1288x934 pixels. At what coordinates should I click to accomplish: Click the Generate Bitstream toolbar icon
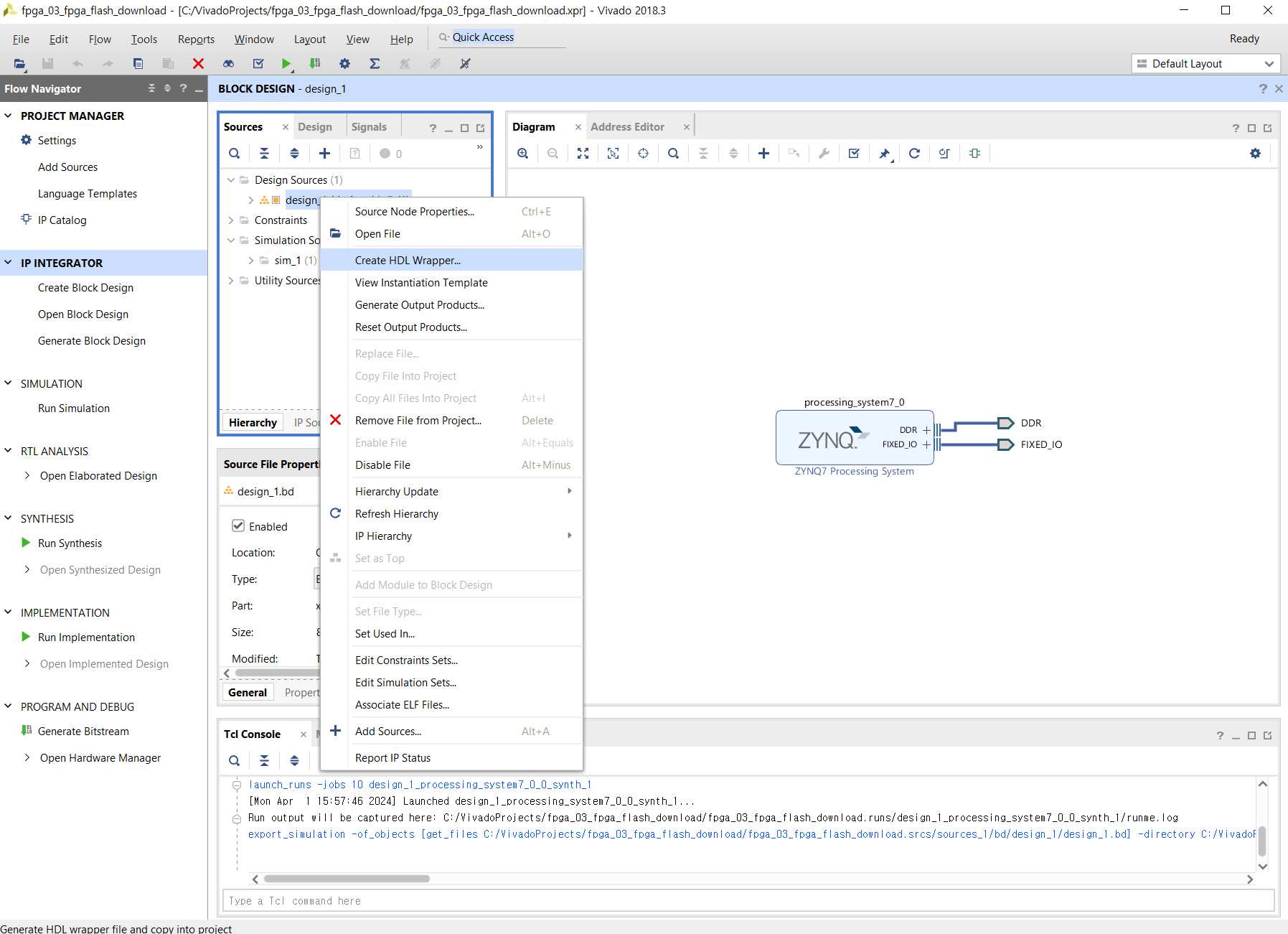[315, 64]
